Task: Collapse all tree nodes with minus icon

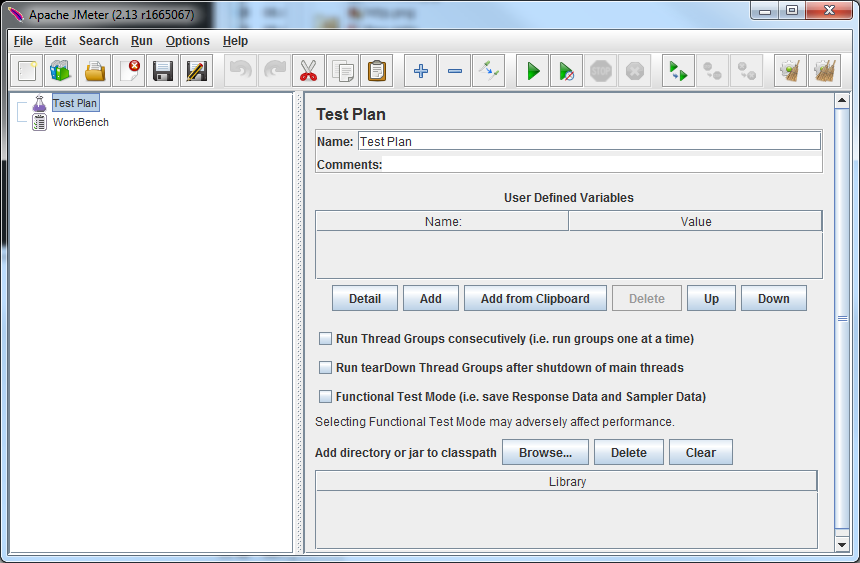Action: 455,71
